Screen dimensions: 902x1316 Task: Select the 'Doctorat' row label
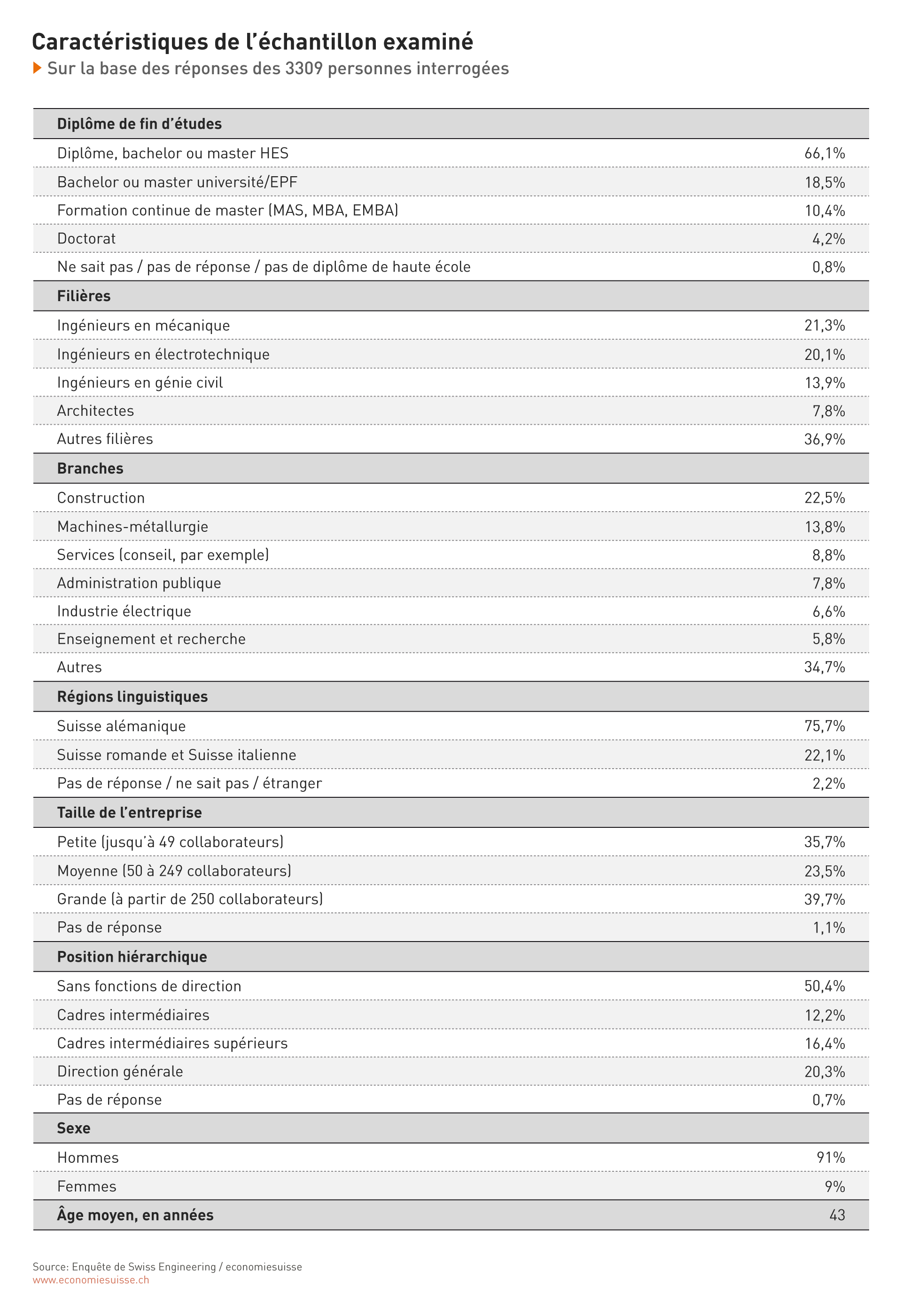pos(86,238)
